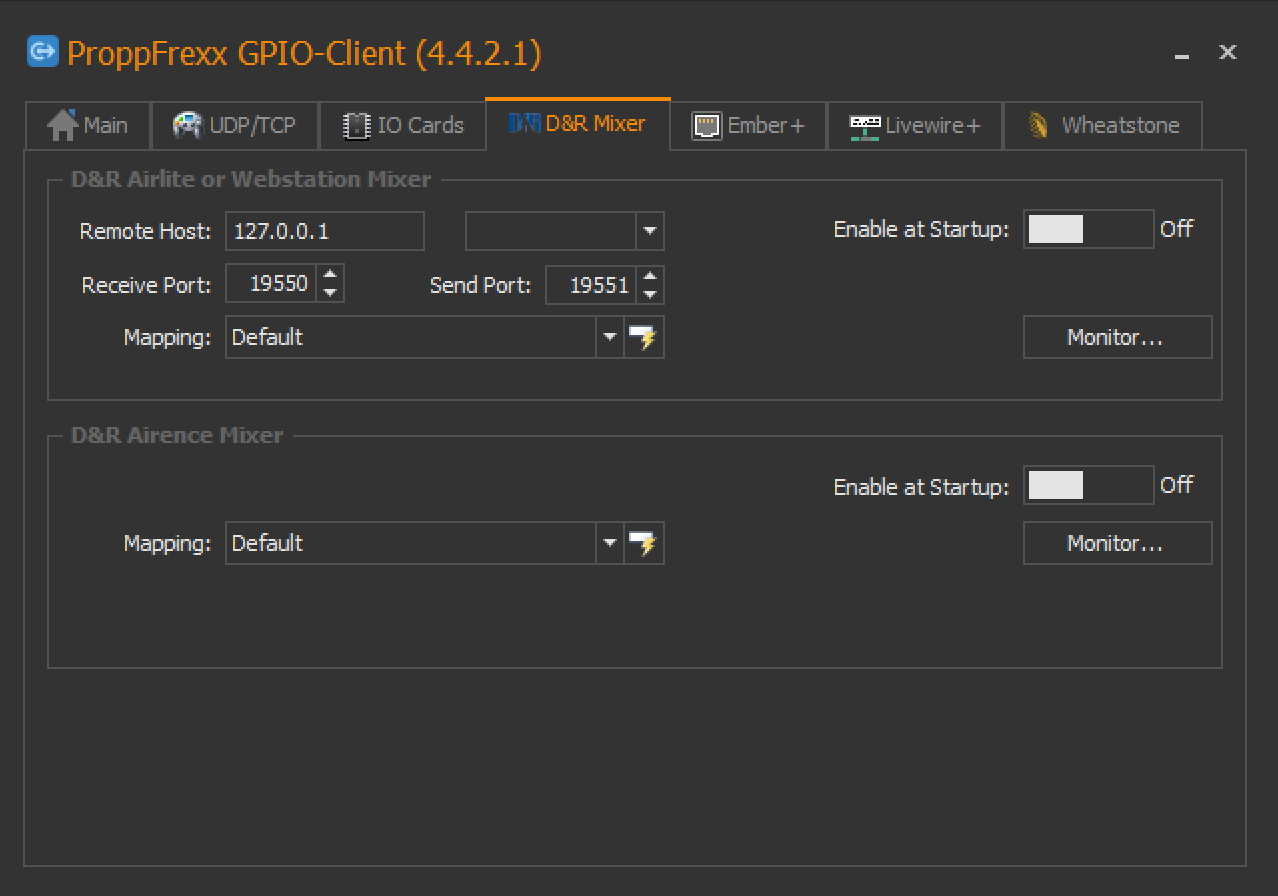Decrease the Send Port value
The width and height of the screenshot is (1278, 896).
[650, 294]
